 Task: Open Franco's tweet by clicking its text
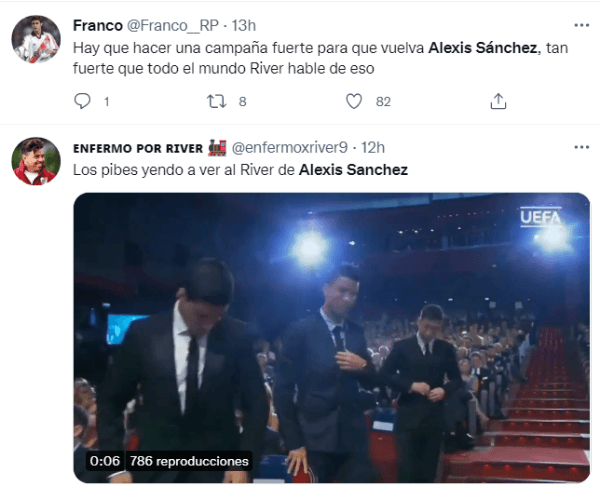coord(300,58)
